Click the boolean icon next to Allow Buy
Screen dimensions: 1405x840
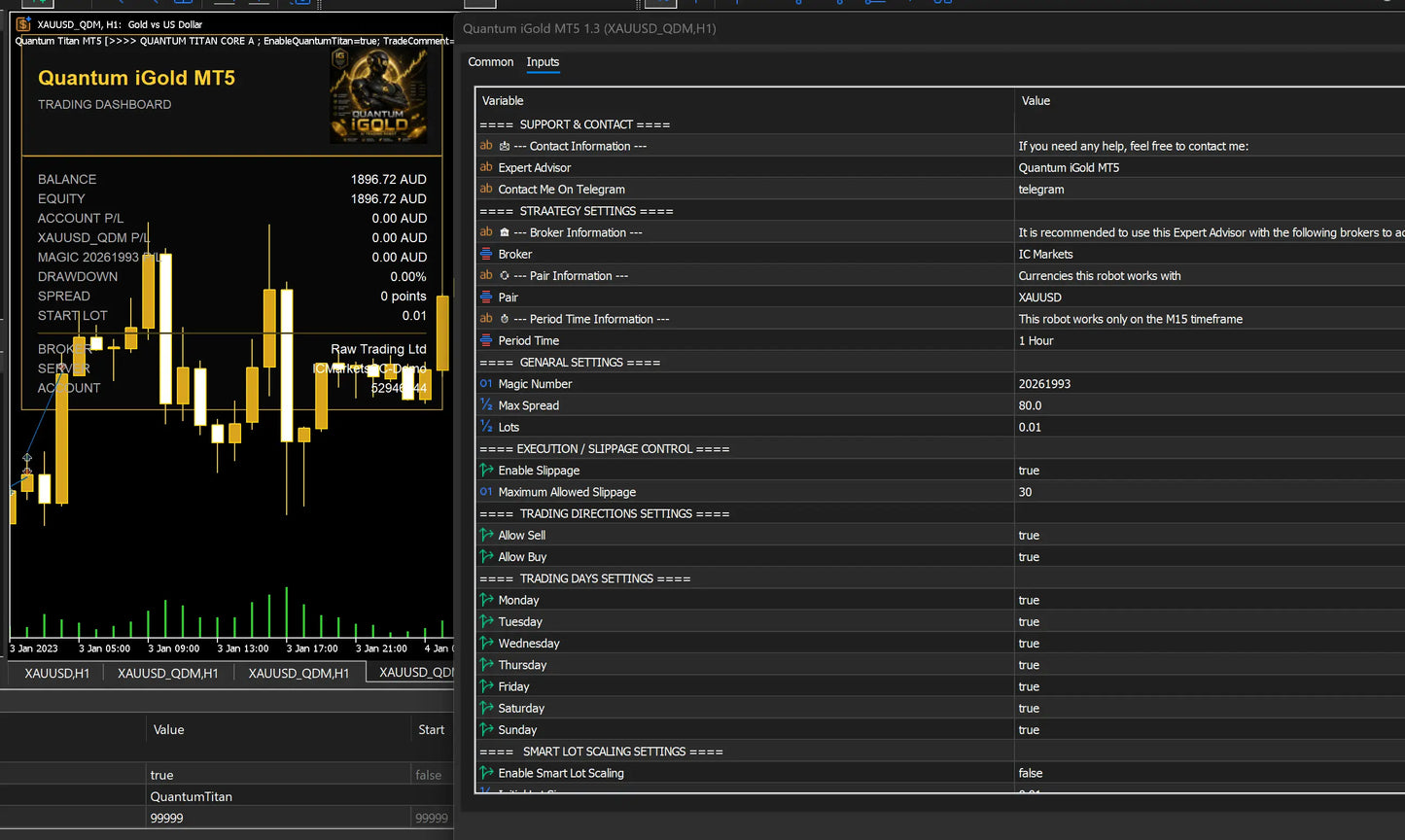tap(486, 557)
